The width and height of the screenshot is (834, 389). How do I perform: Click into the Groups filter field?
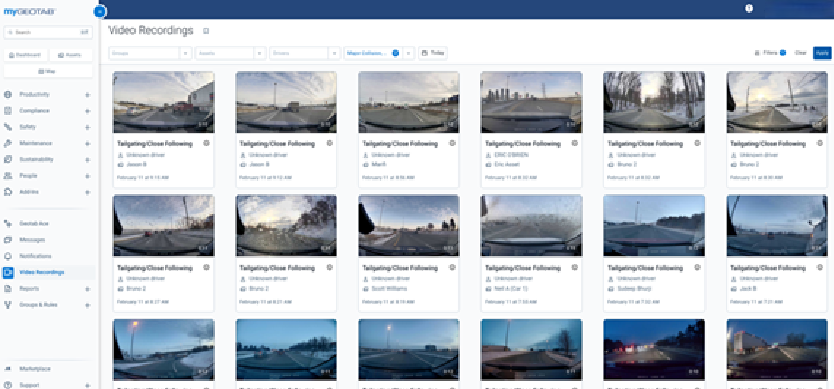[144, 53]
